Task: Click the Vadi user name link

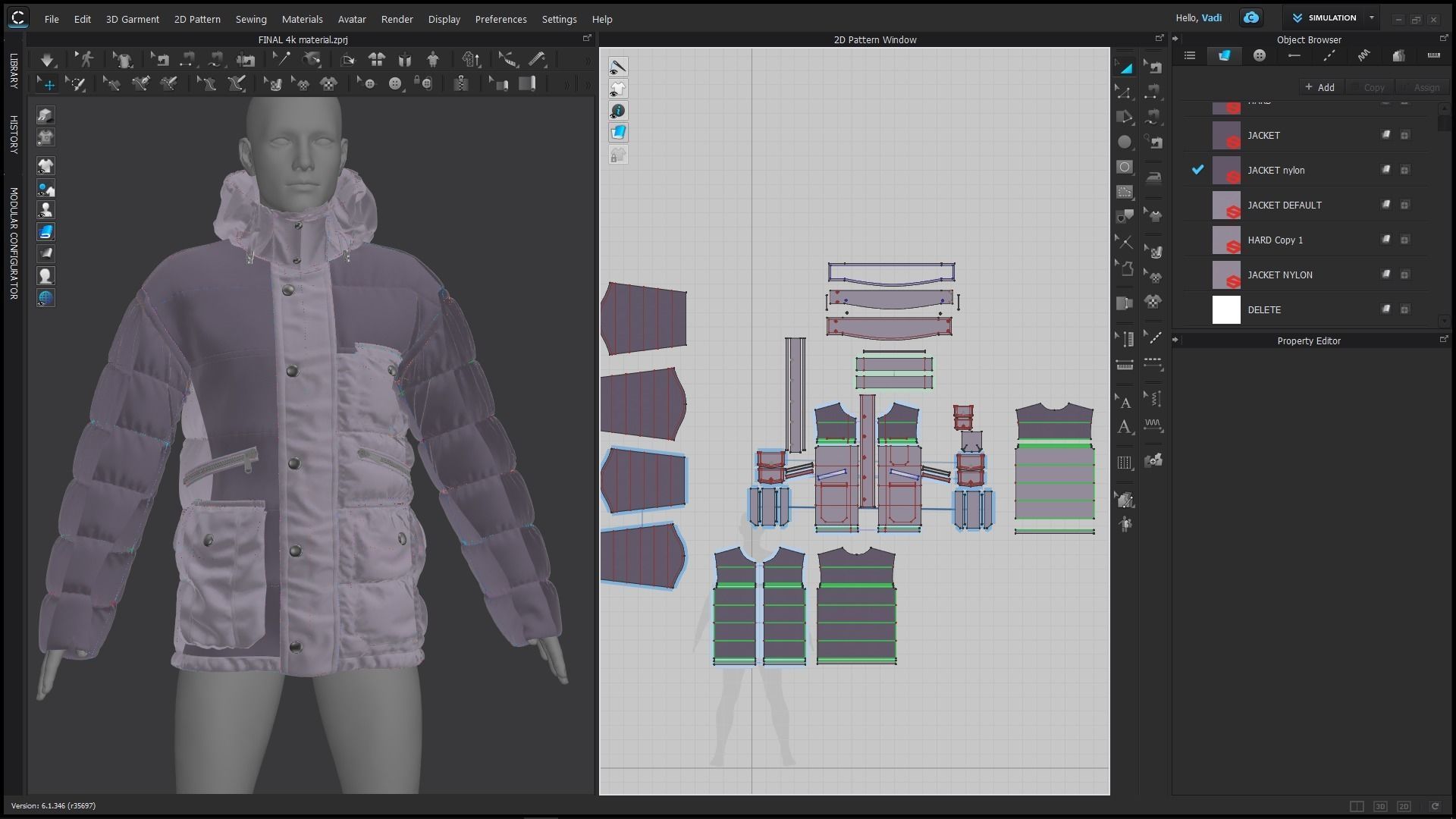Action: 1211,18
